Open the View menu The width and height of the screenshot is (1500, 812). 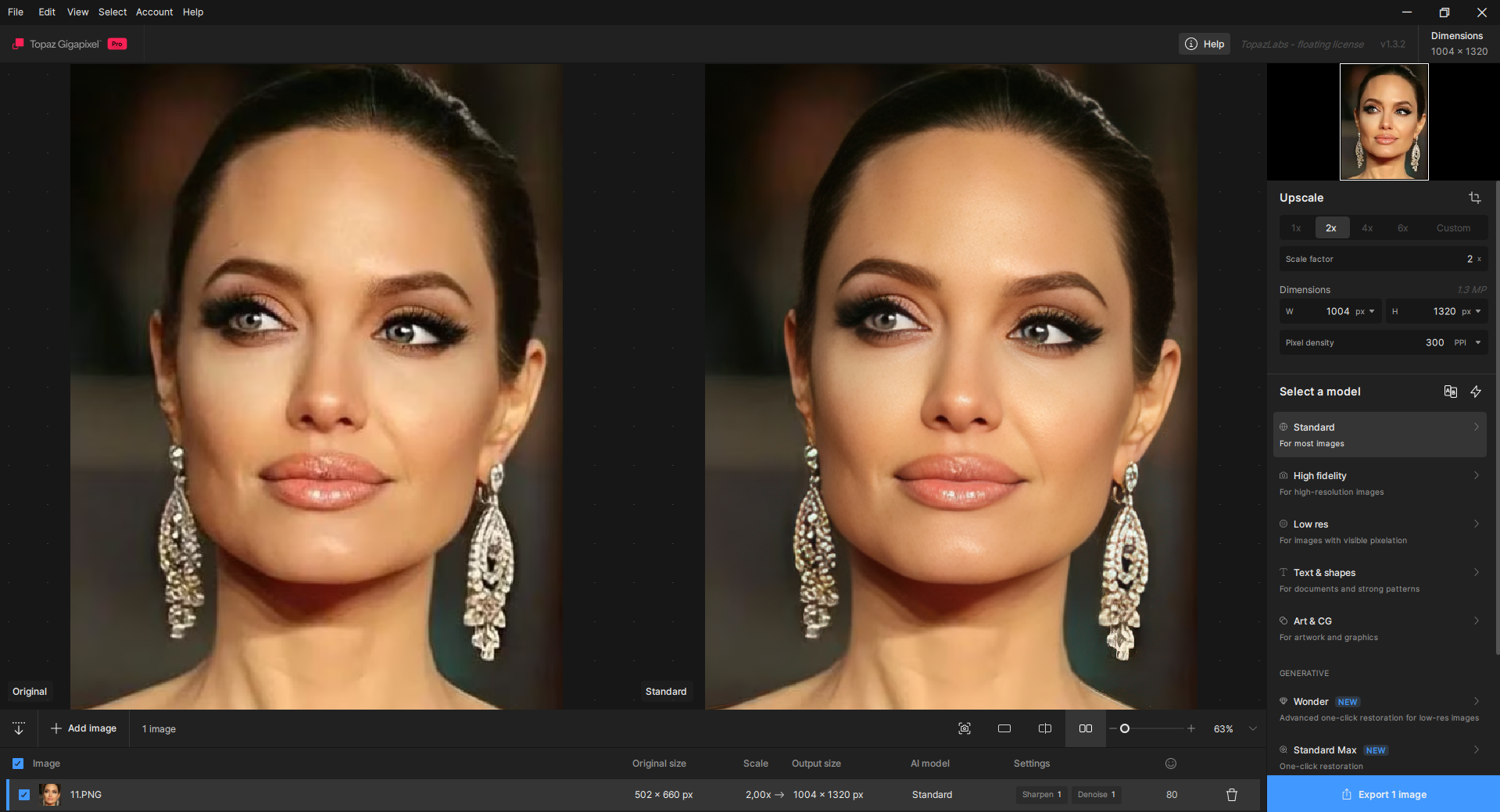(x=77, y=12)
